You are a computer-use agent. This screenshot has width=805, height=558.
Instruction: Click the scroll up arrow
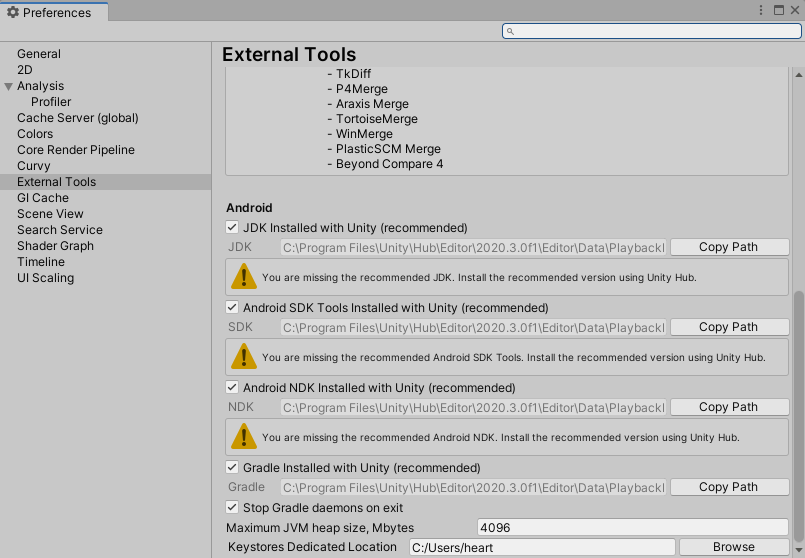[799, 75]
